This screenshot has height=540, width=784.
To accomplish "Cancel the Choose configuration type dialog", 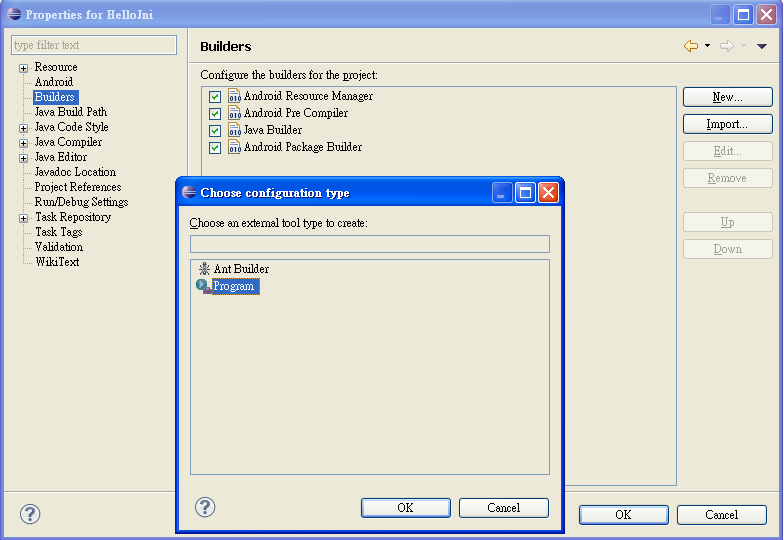I will [504, 508].
